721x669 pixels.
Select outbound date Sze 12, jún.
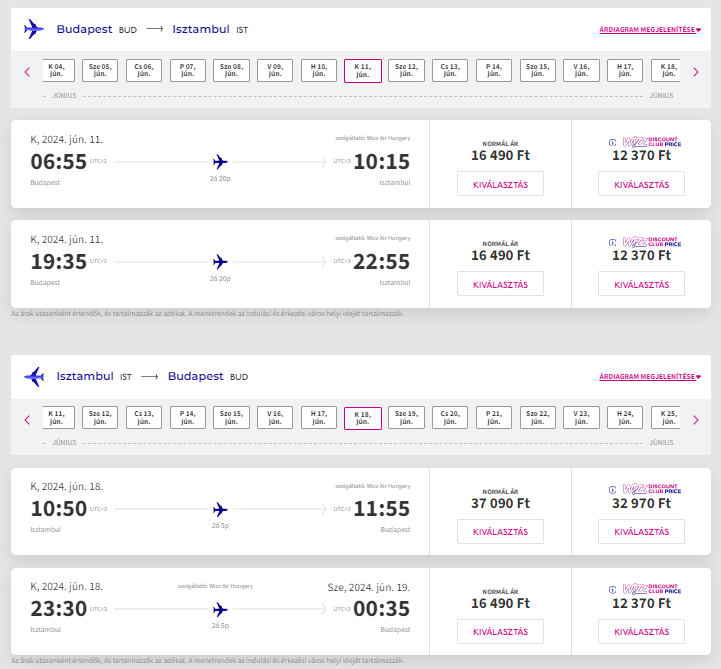(x=406, y=70)
